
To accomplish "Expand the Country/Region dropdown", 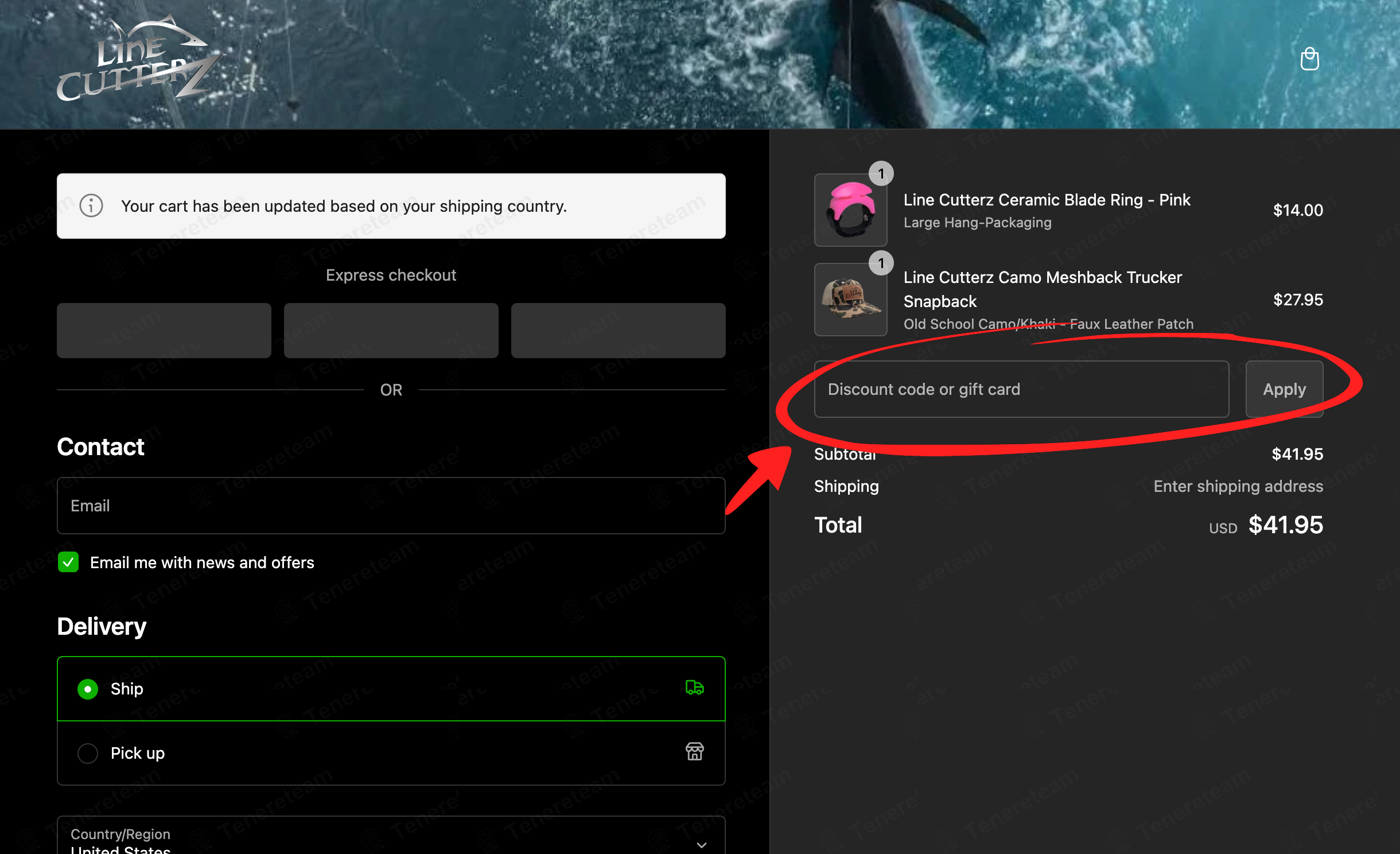I will pos(391,836).
